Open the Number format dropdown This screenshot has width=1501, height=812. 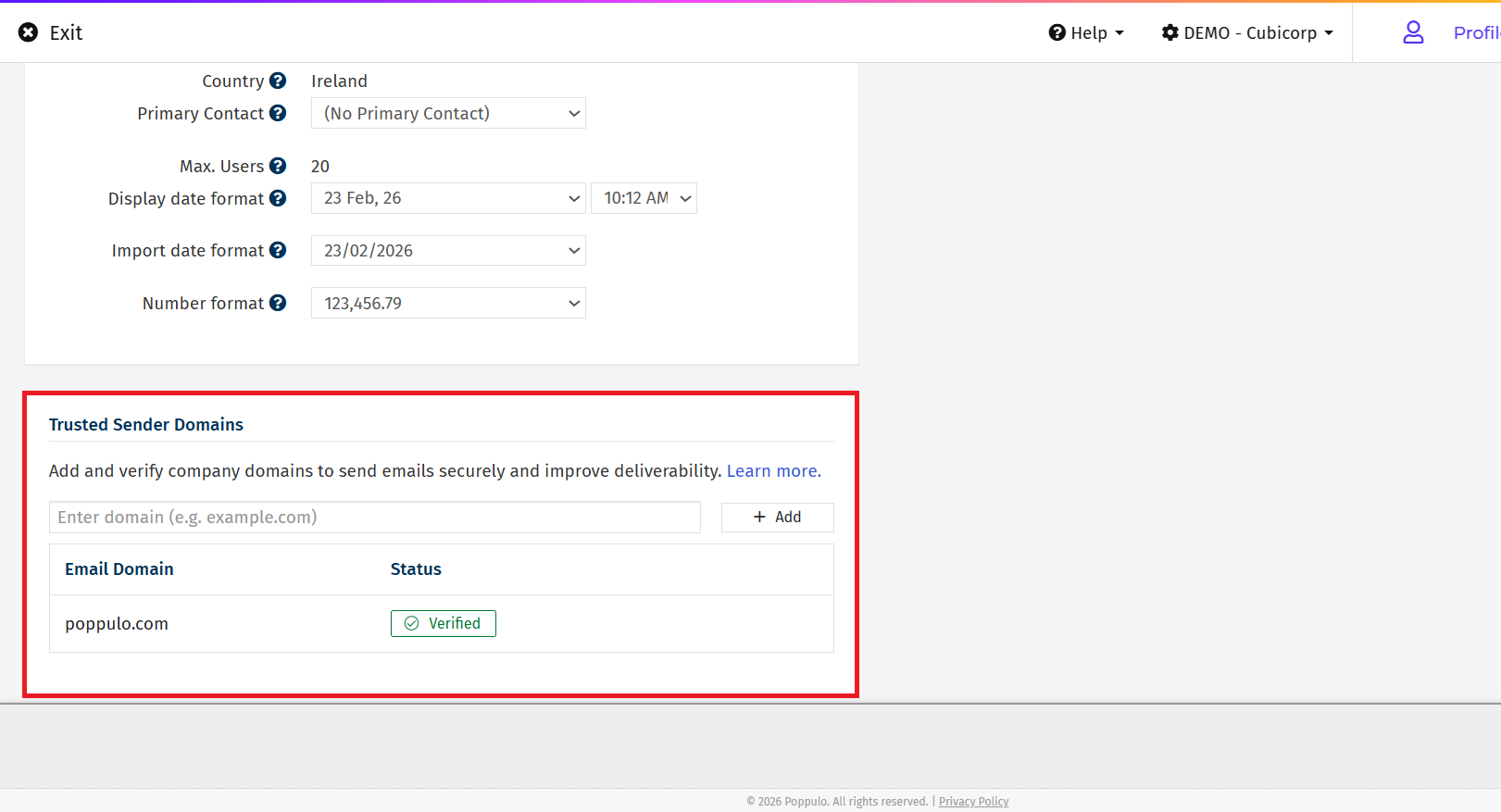(448, 303)
